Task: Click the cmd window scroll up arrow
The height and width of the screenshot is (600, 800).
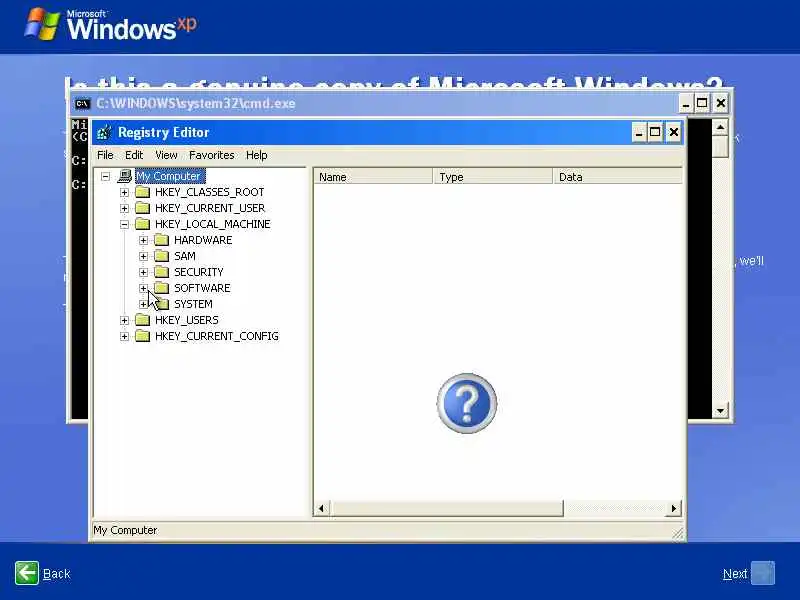Action: [x=720, y=127]
